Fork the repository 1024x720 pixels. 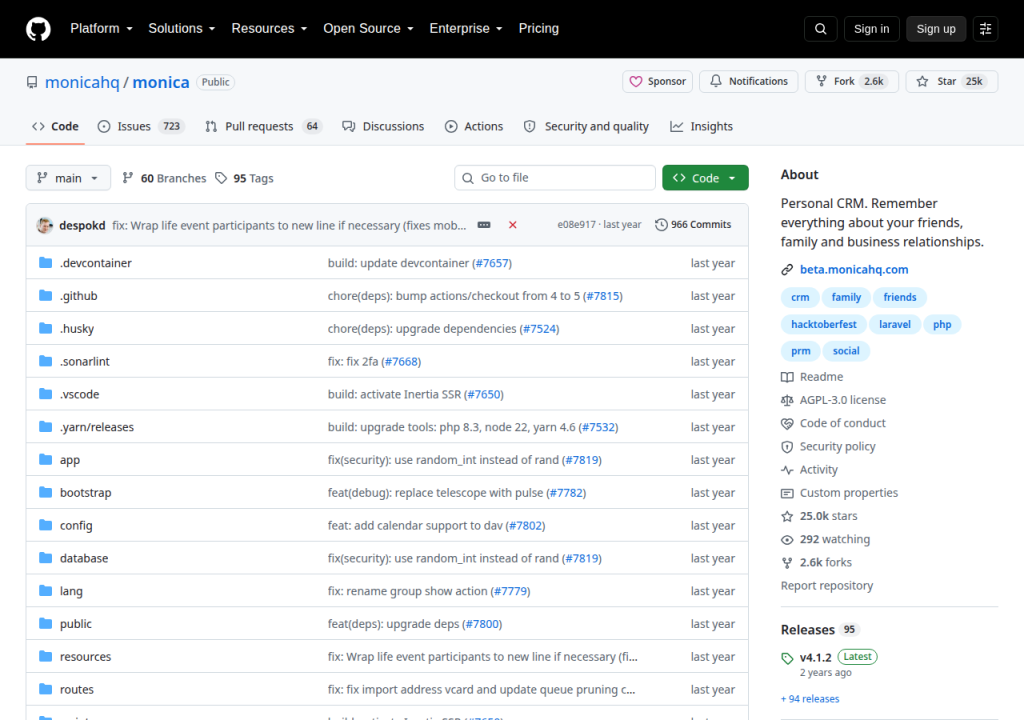tap(852, 82)
